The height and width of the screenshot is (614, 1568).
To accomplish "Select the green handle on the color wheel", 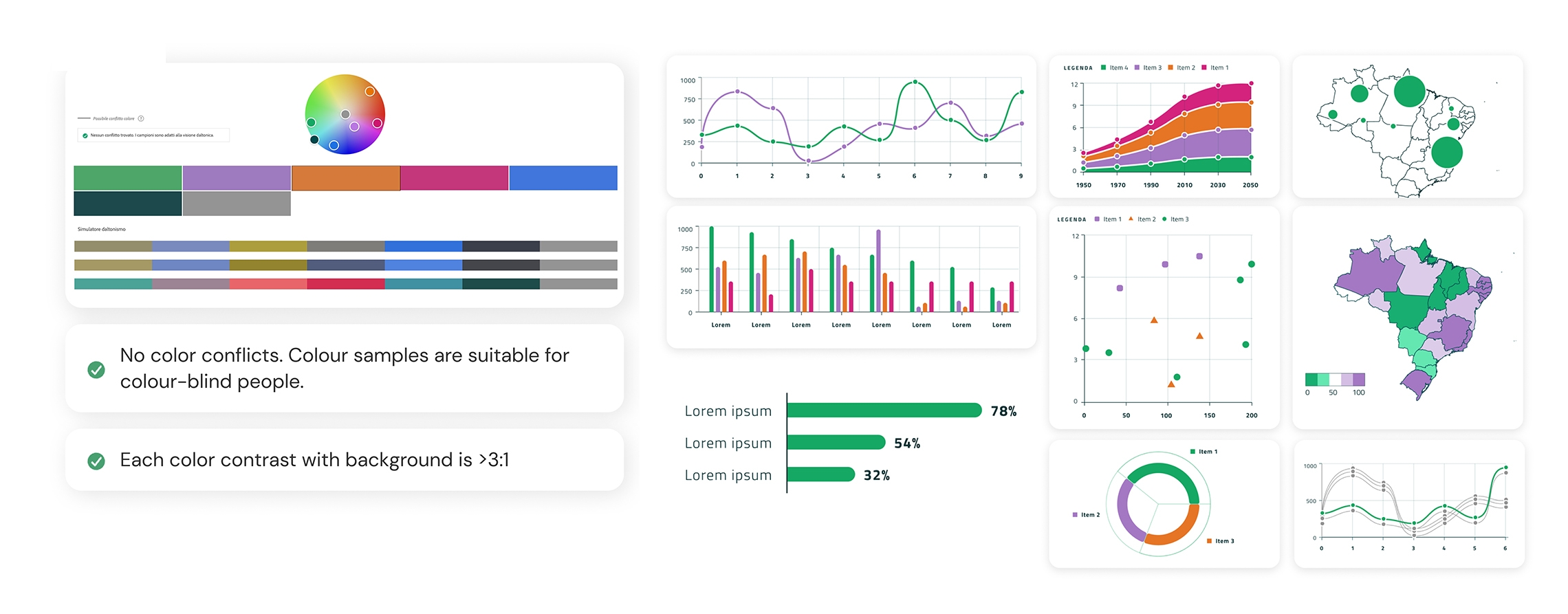I will tap(311, 122).
